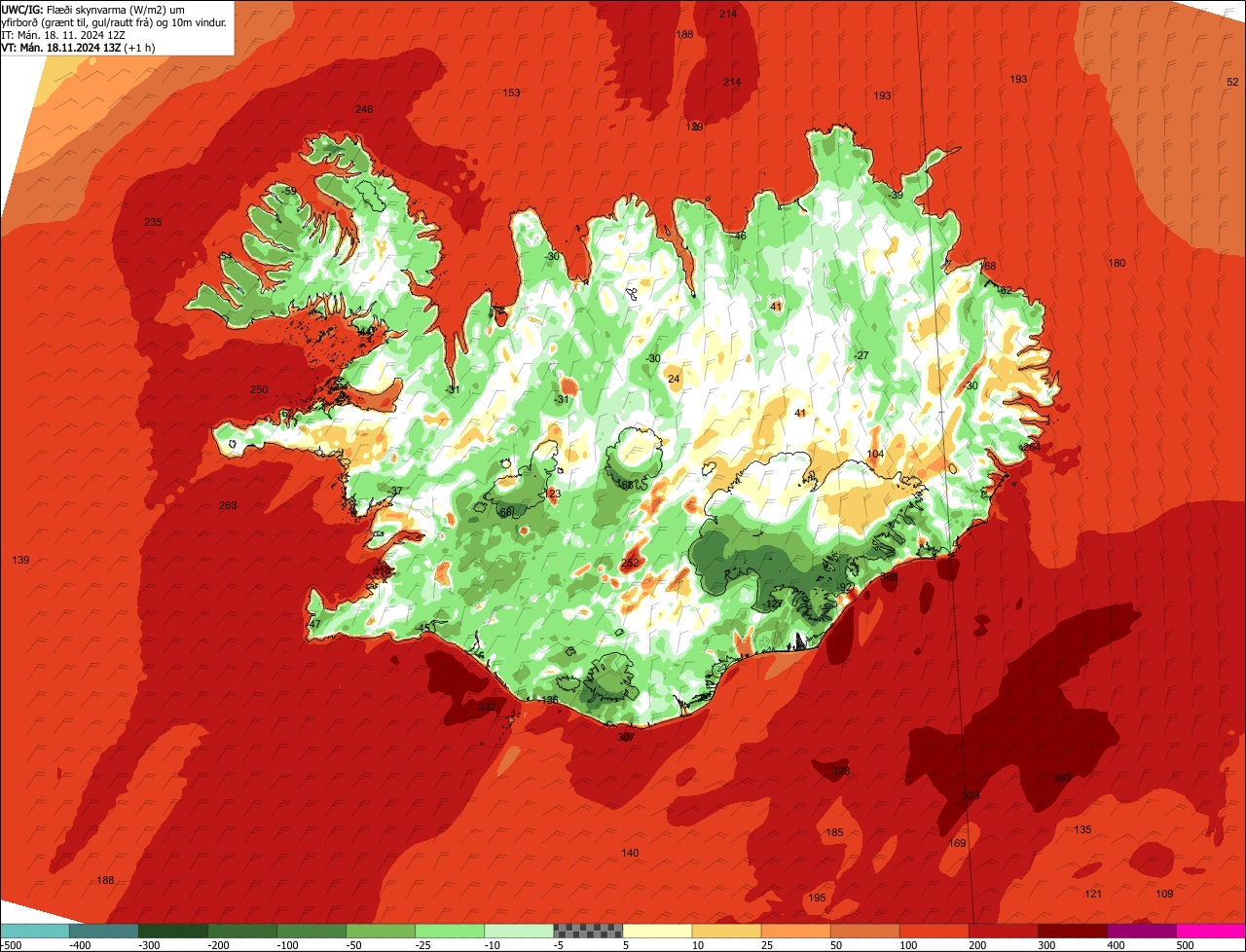1246x952 pixels.
Task: Click the flux value '195' over the sea
Action: coord(817,897)
